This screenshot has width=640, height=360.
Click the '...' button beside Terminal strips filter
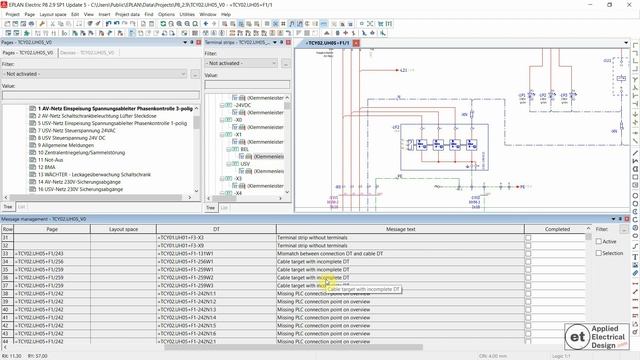click(286, 63)
